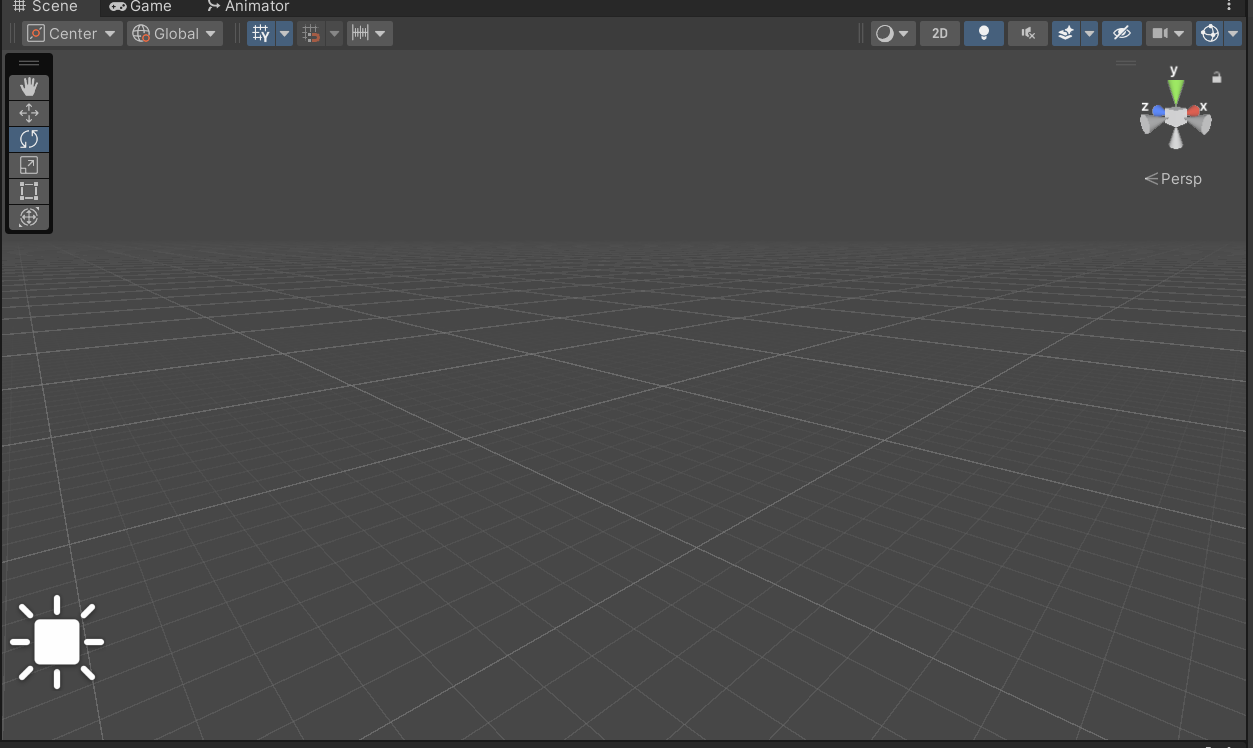
Task: Select the Transform tool
Action: click(29, 217)
